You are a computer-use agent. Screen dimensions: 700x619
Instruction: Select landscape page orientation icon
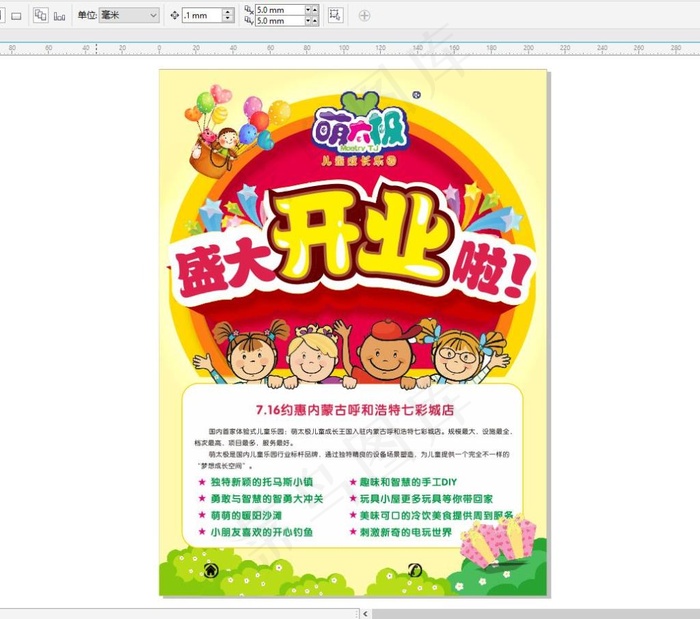16,16
